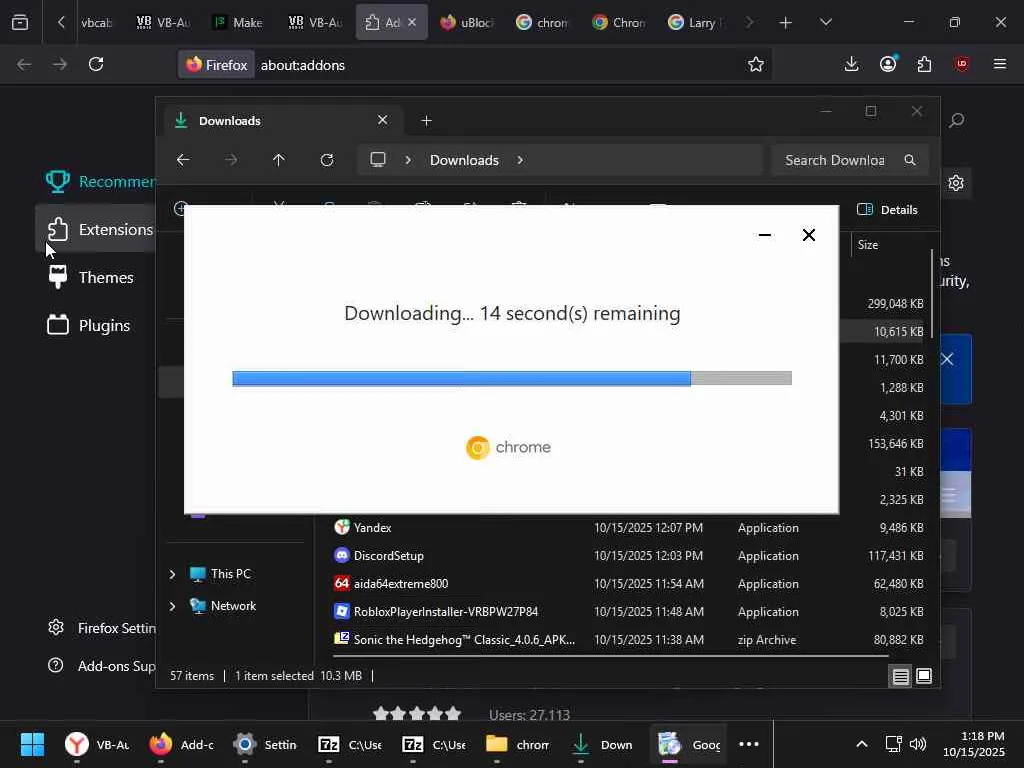Bookmark this page with the star icon
The height and width of the screenshot is (768, 1024).
pos(756,64)
